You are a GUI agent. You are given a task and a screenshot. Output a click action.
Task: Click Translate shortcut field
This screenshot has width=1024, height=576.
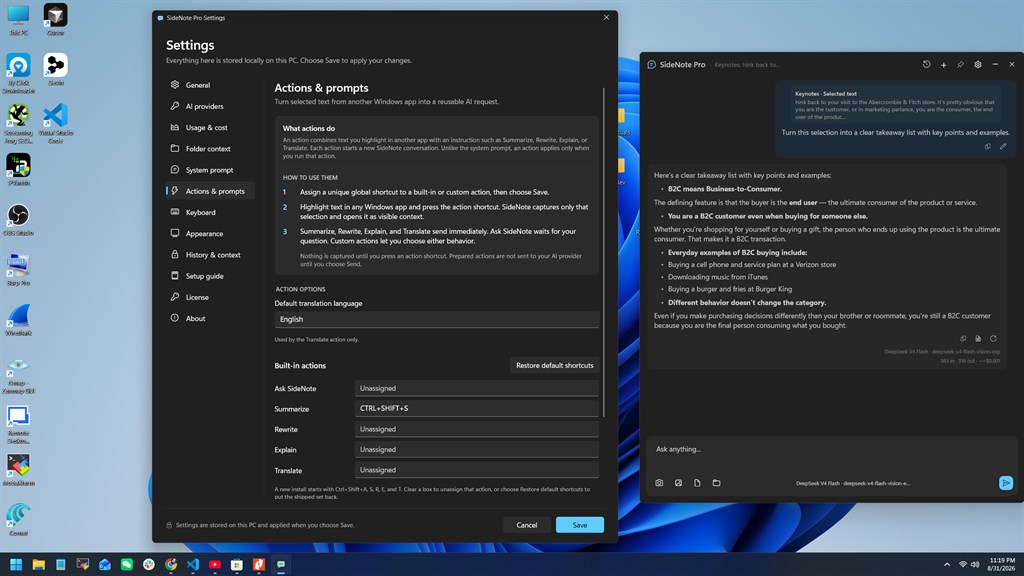[x=477, y=470]
